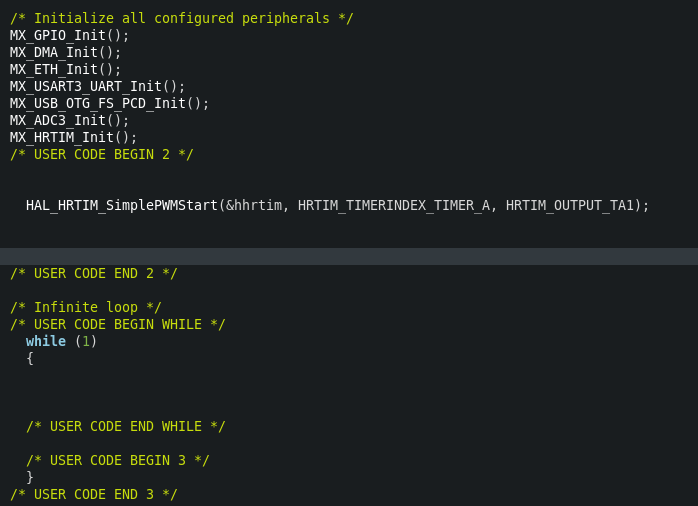Viewport: 698px width, 506px height.
Task: Click the MX_GPIO_Init() call line
Action: pos(69,36)
